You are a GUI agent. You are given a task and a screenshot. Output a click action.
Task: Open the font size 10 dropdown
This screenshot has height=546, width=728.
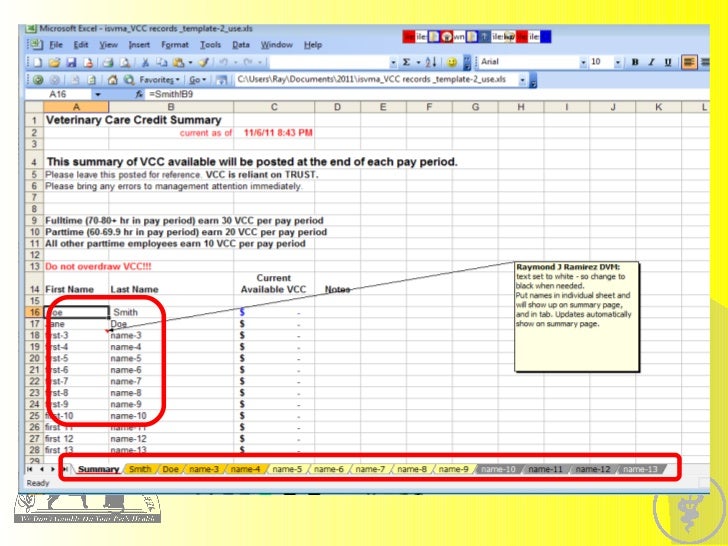pyautogui.click(x=618, y=62)
